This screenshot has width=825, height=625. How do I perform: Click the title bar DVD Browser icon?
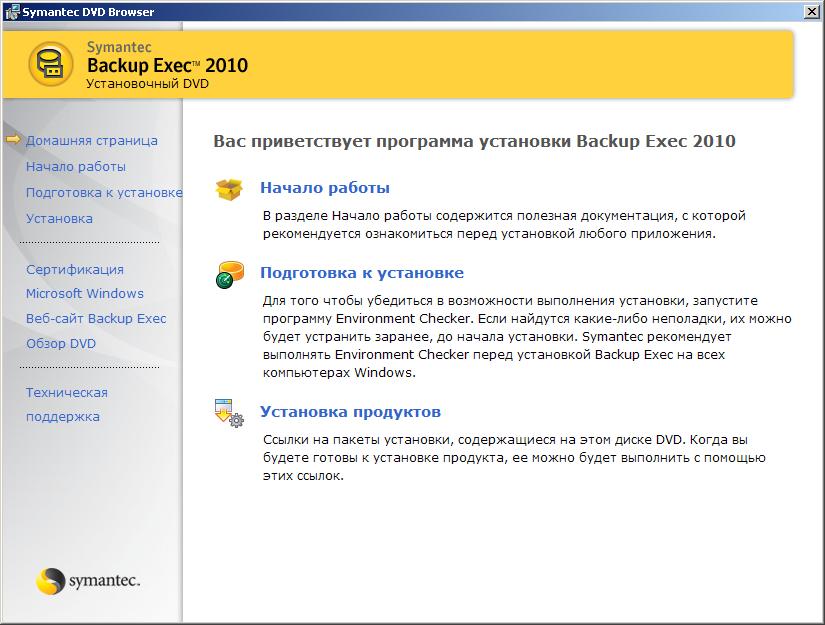point(11,12)
